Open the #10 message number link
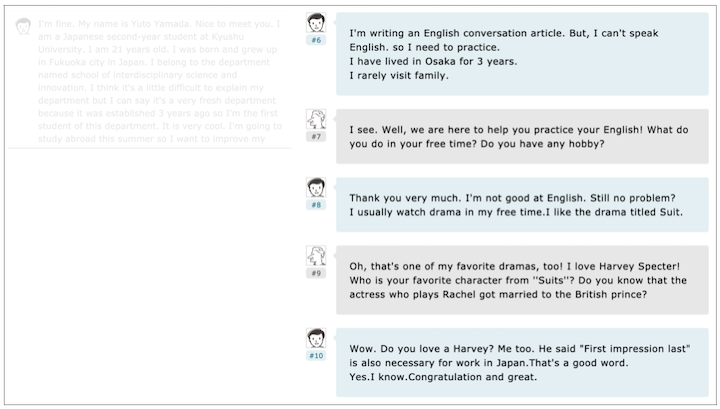The image size is (720, 409). pyautogui.click(x=316, y=355)
